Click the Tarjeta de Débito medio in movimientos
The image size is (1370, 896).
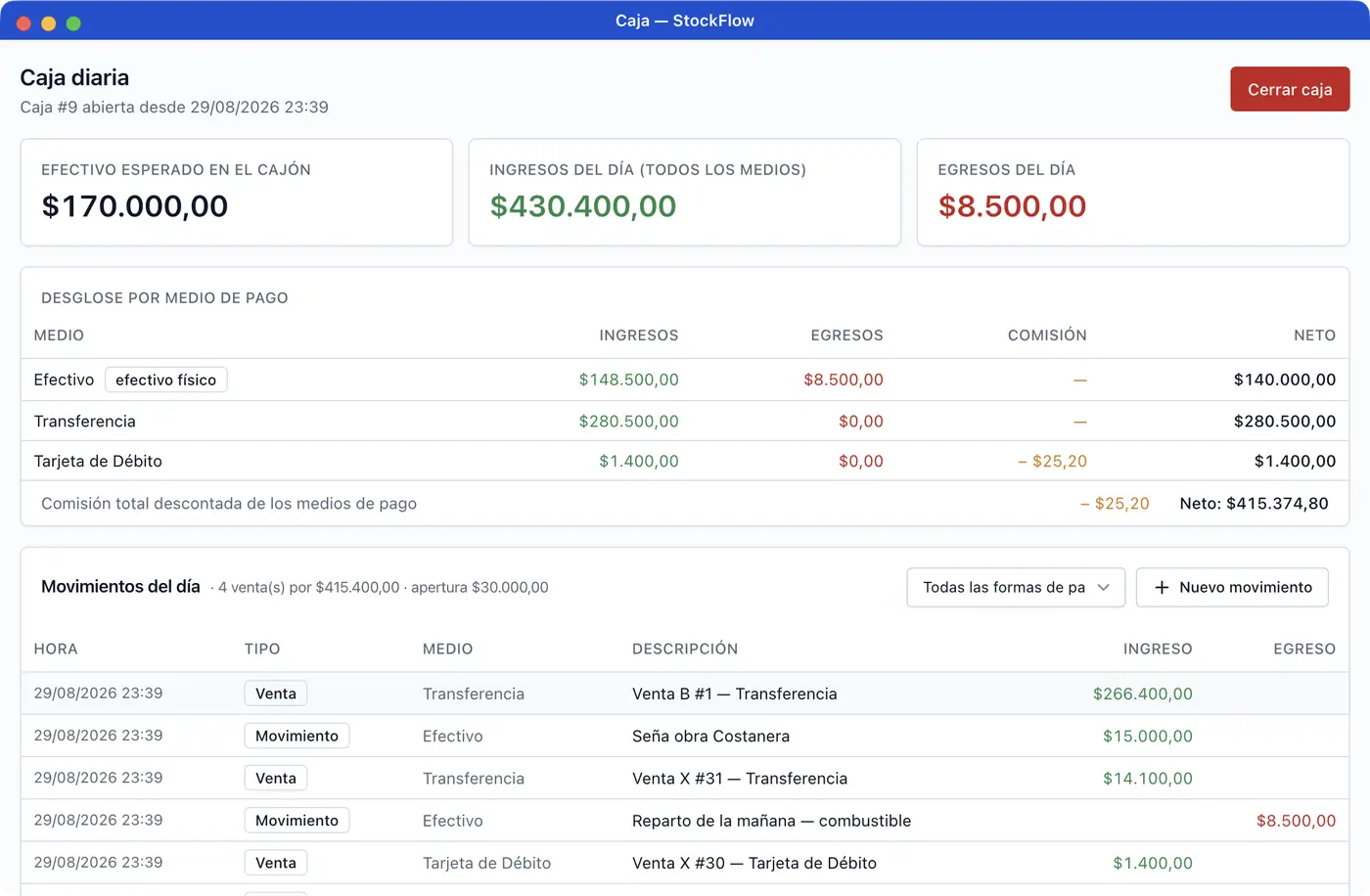pyautogui.click(x=486, y=863)
